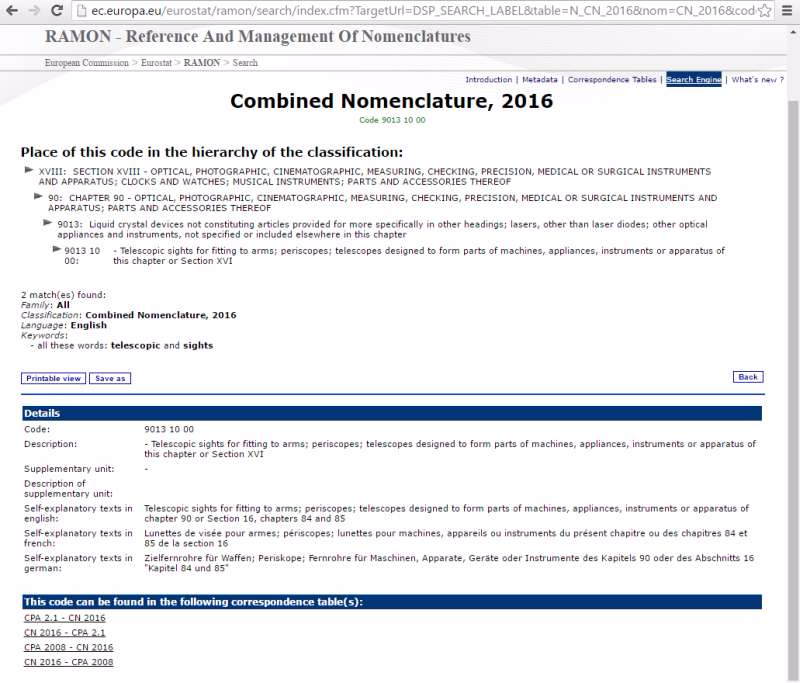The image size is (800, 683).
Task: Bookmark this page with the star icon
Action: coord(764,10)
